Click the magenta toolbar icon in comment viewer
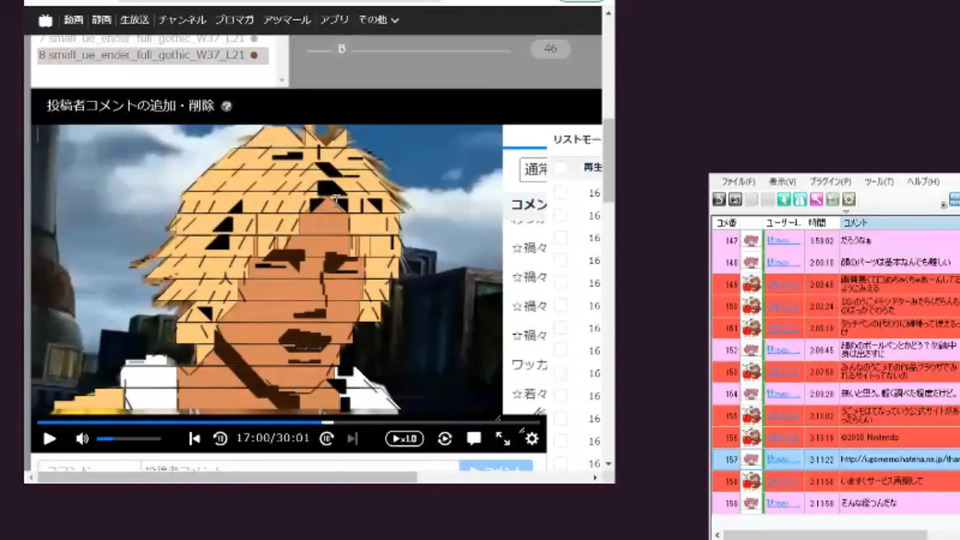960x540 pixels. pos(816,199)
